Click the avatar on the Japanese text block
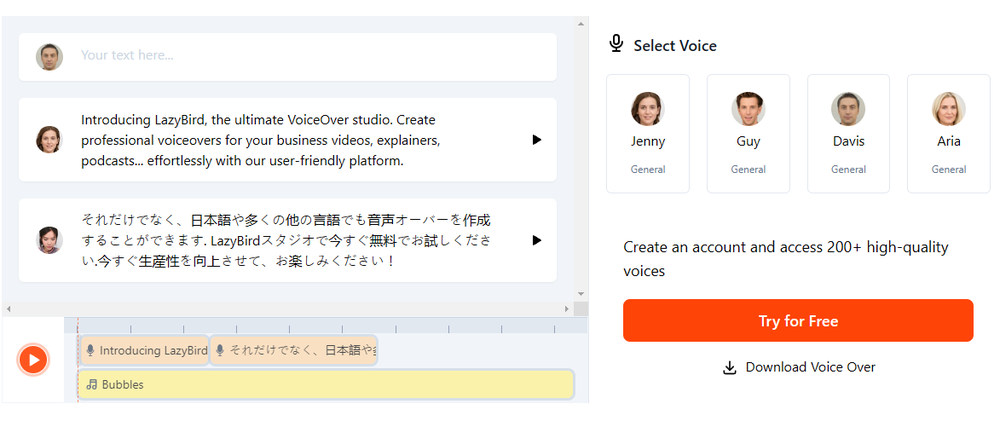Screen dimensions: 1000x426 [49, 240]
